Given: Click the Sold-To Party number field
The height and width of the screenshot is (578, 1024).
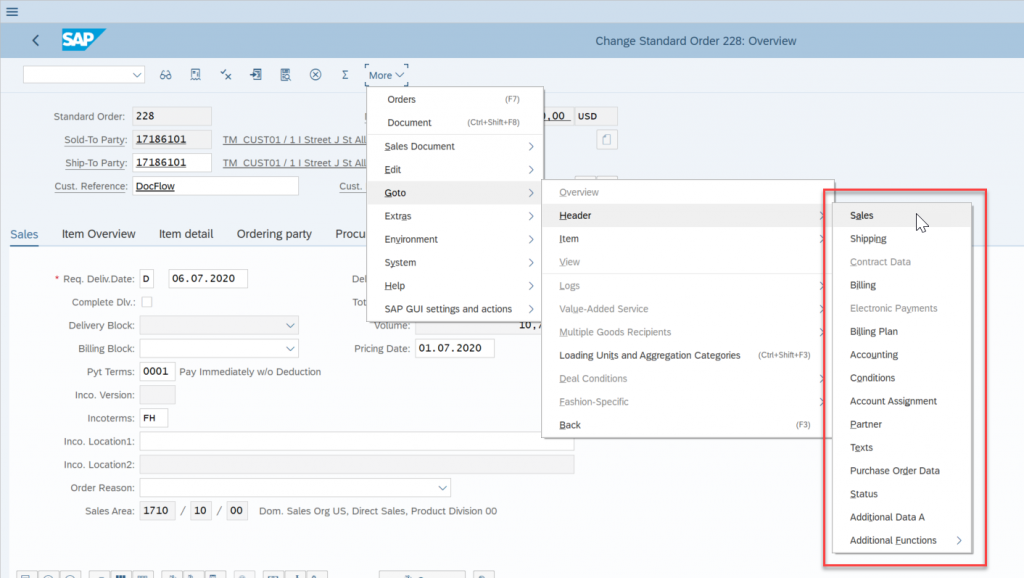Looking at the screenshot, I should [x=172, y=140].
